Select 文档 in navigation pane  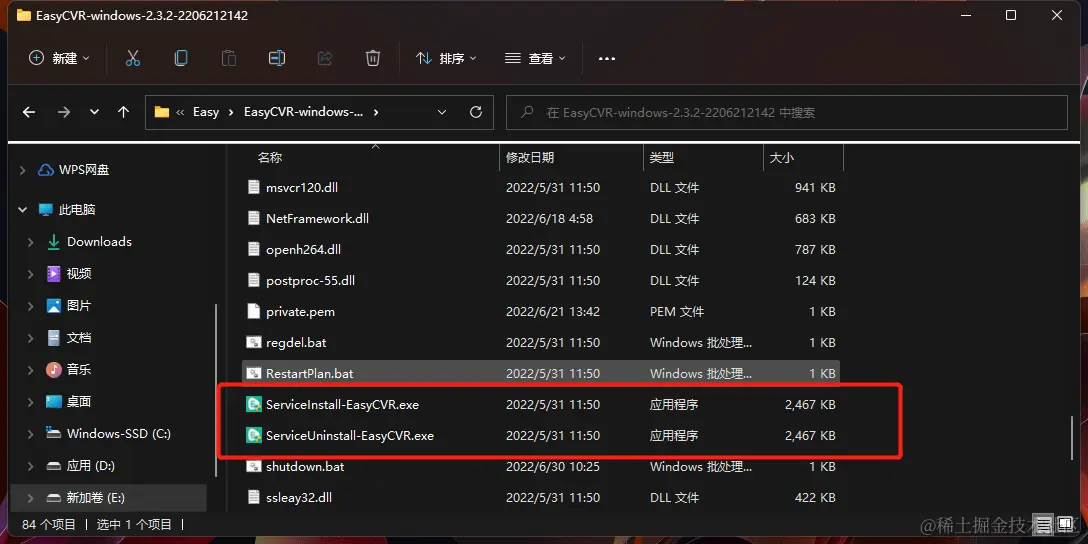[79, 337]
